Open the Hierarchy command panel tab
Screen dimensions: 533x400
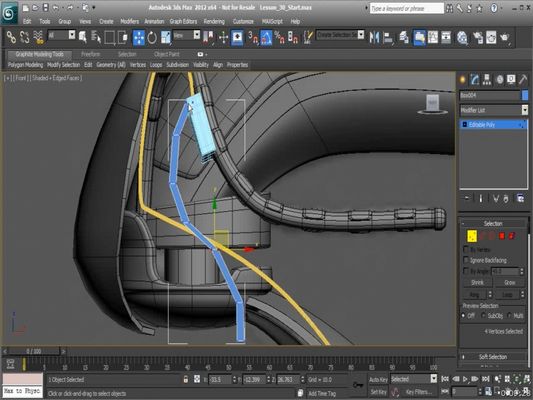(x=487, y=80)
